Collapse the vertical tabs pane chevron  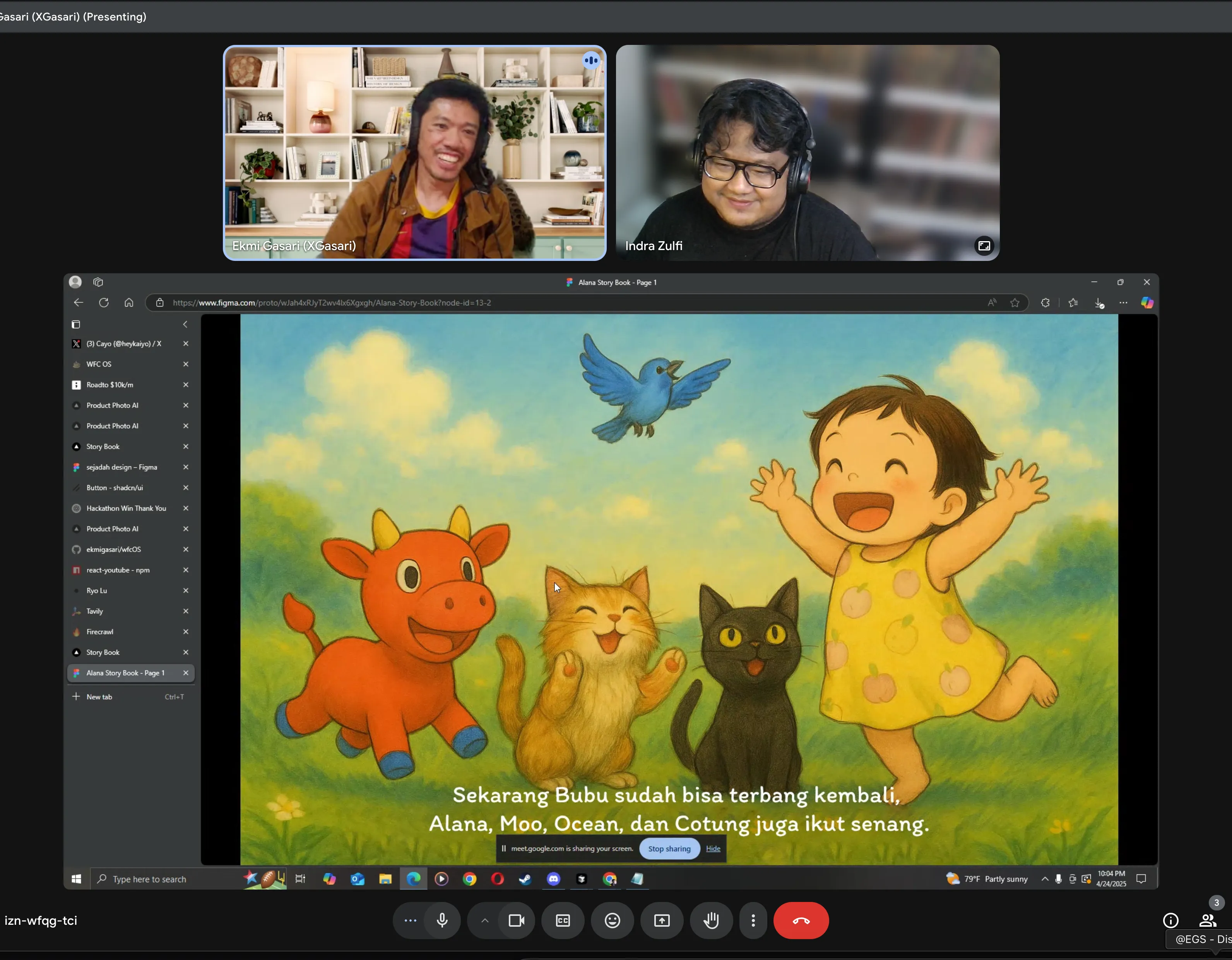(x=185, y=324)
